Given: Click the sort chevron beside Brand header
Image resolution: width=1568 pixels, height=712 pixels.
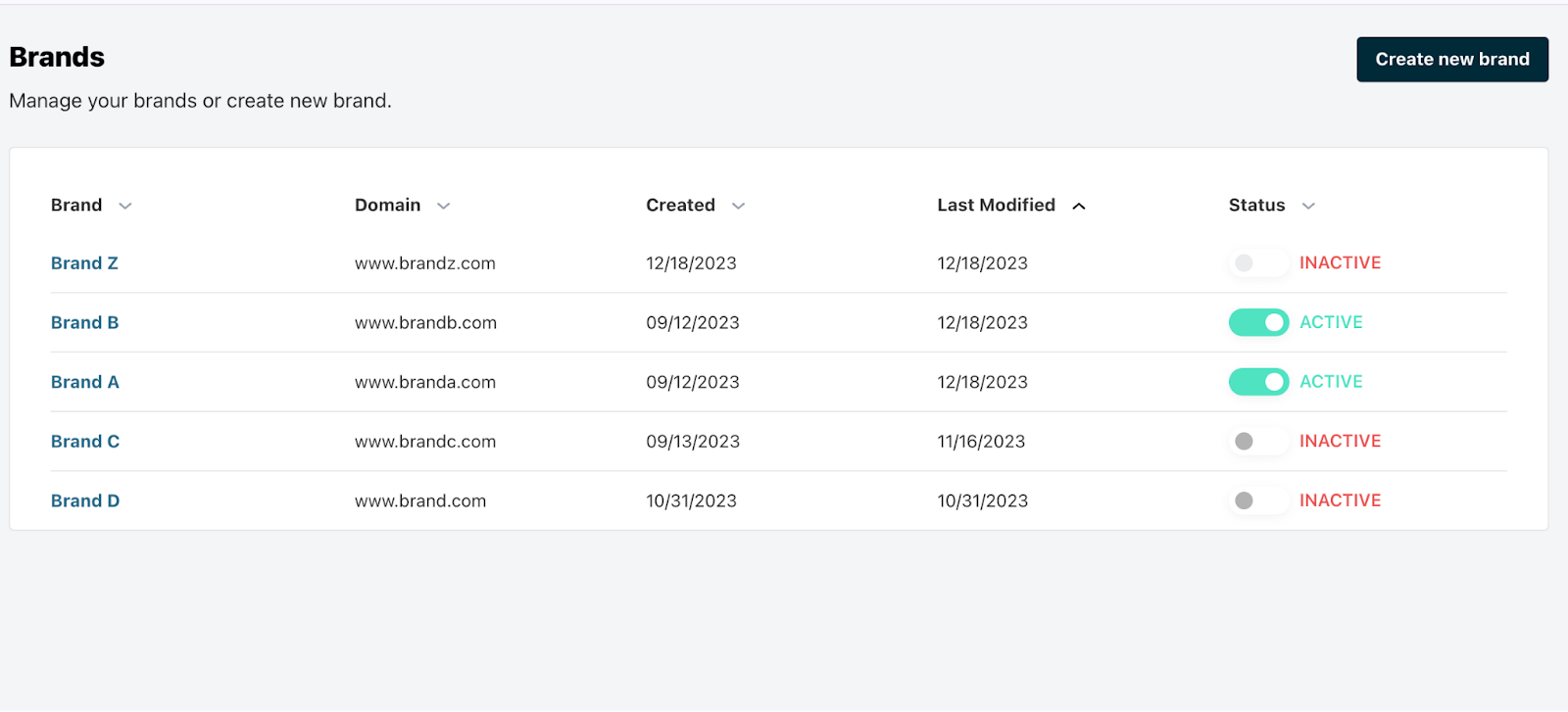Looking at the screenshot, I should pos(124,206).
